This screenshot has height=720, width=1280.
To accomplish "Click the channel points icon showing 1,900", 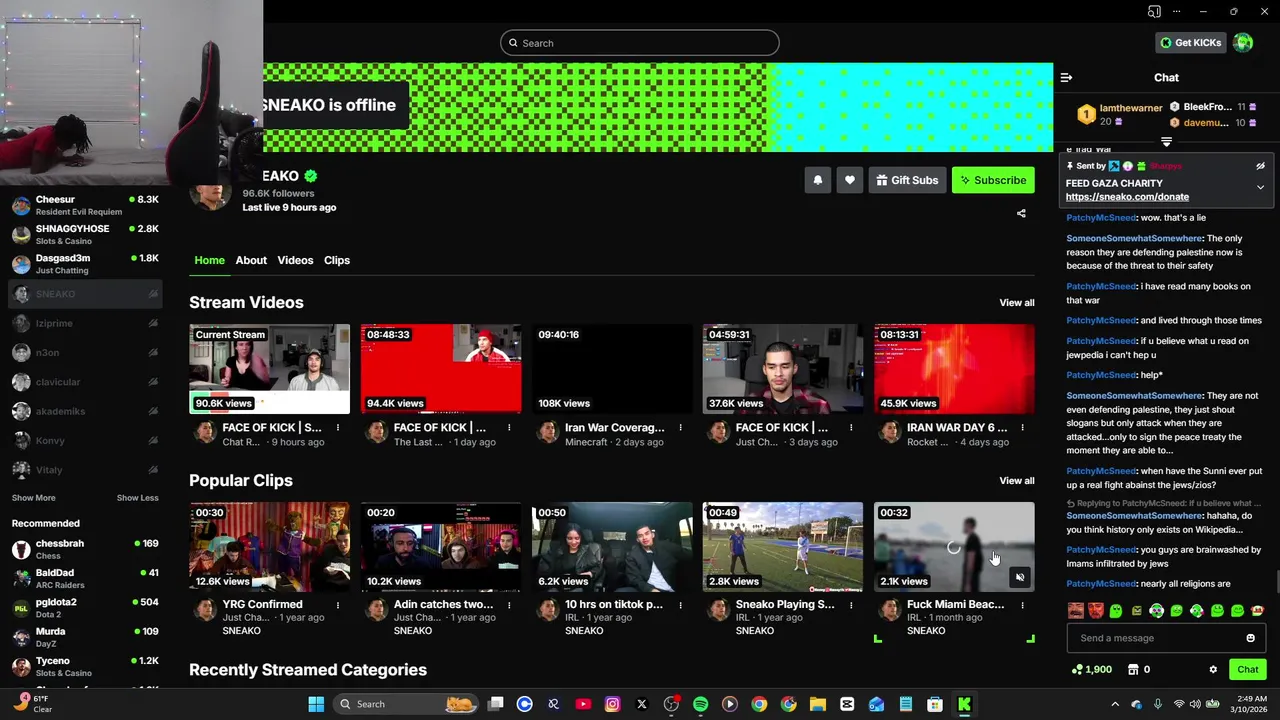I will (x=1091, y=669).
